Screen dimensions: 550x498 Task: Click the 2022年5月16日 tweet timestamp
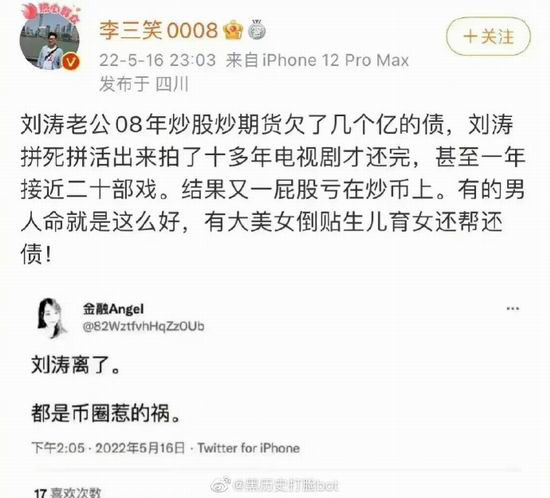[140, 448]
